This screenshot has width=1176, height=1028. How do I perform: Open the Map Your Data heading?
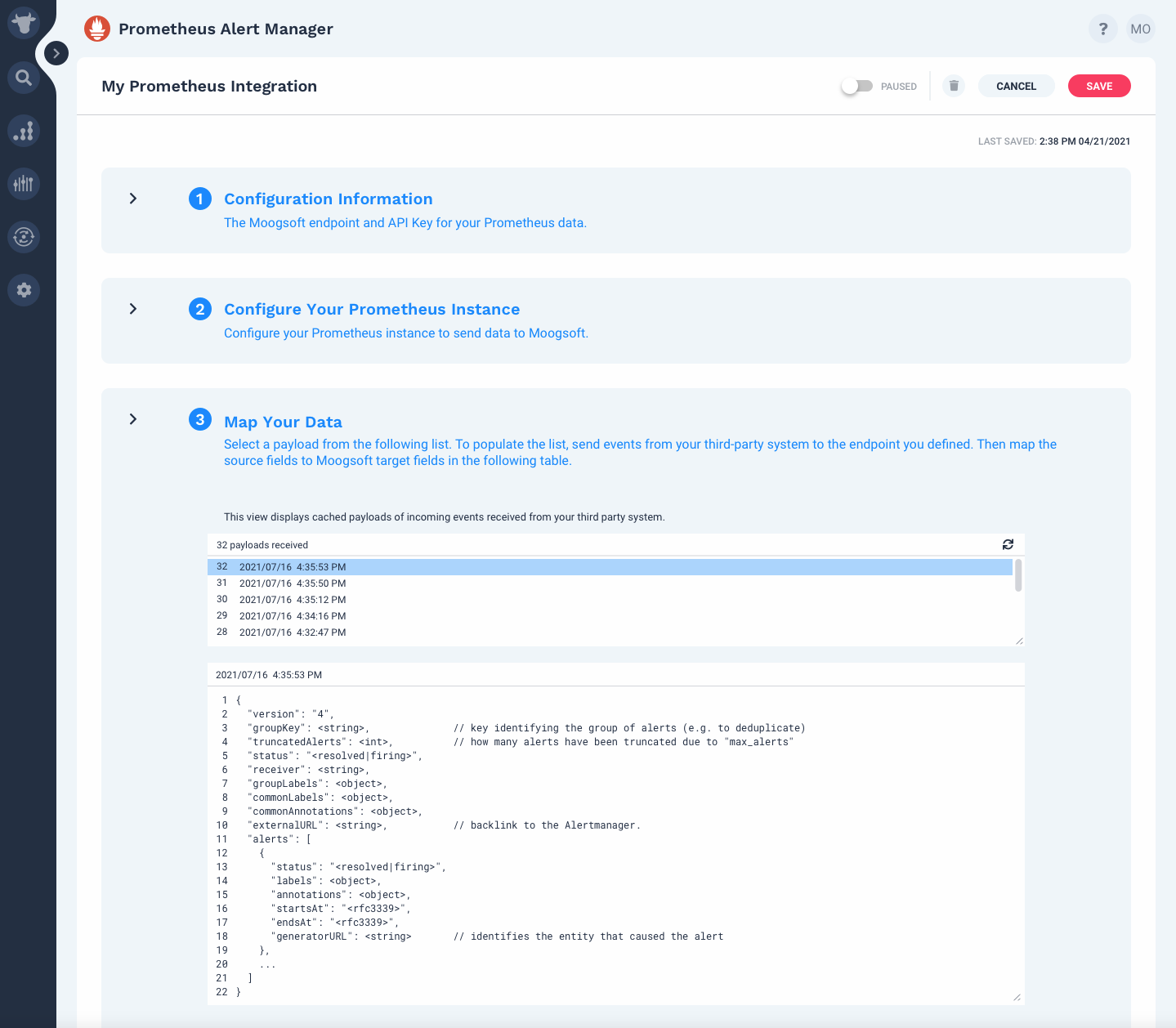283,422
